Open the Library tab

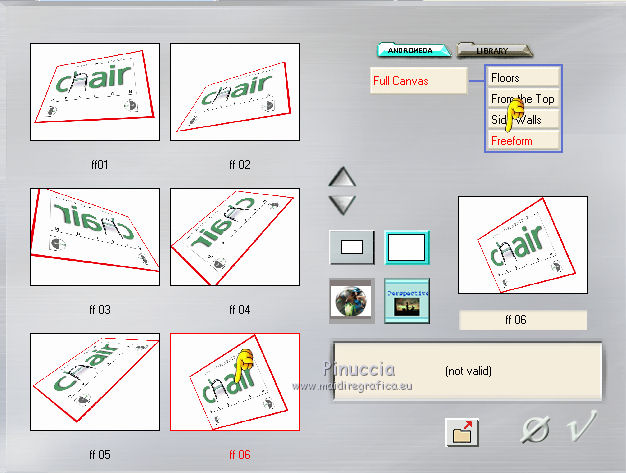coord(494,50)
